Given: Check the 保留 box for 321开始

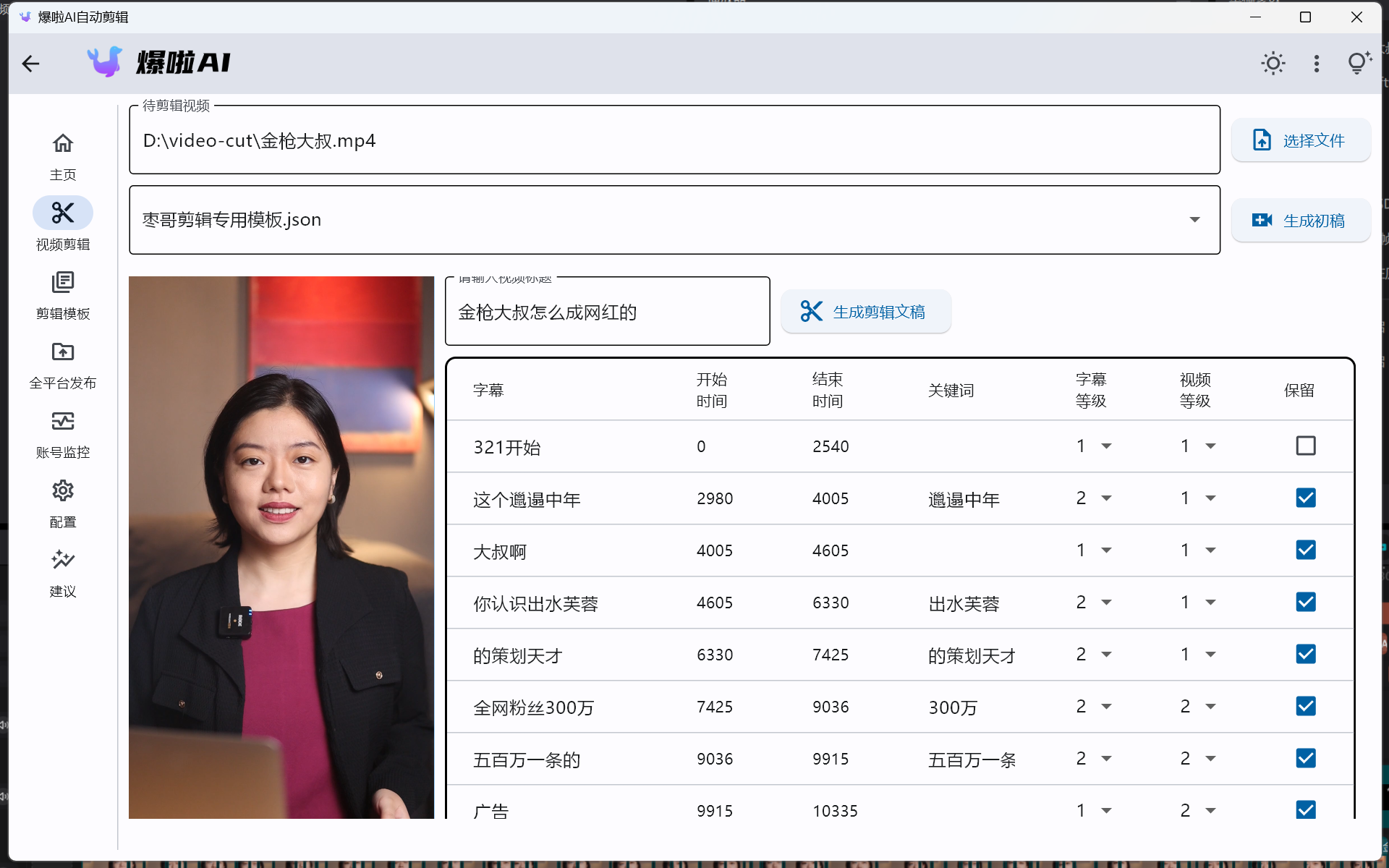Looking at the screenshot, I should pyautogui.click(x=1306, y=446).
